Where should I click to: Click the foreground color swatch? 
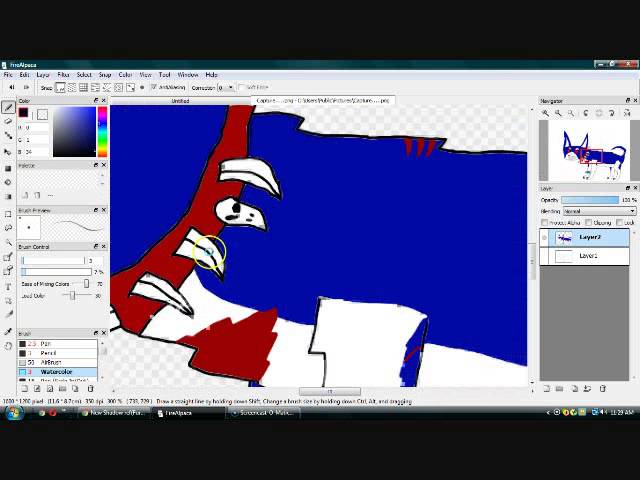pos(23,113)
